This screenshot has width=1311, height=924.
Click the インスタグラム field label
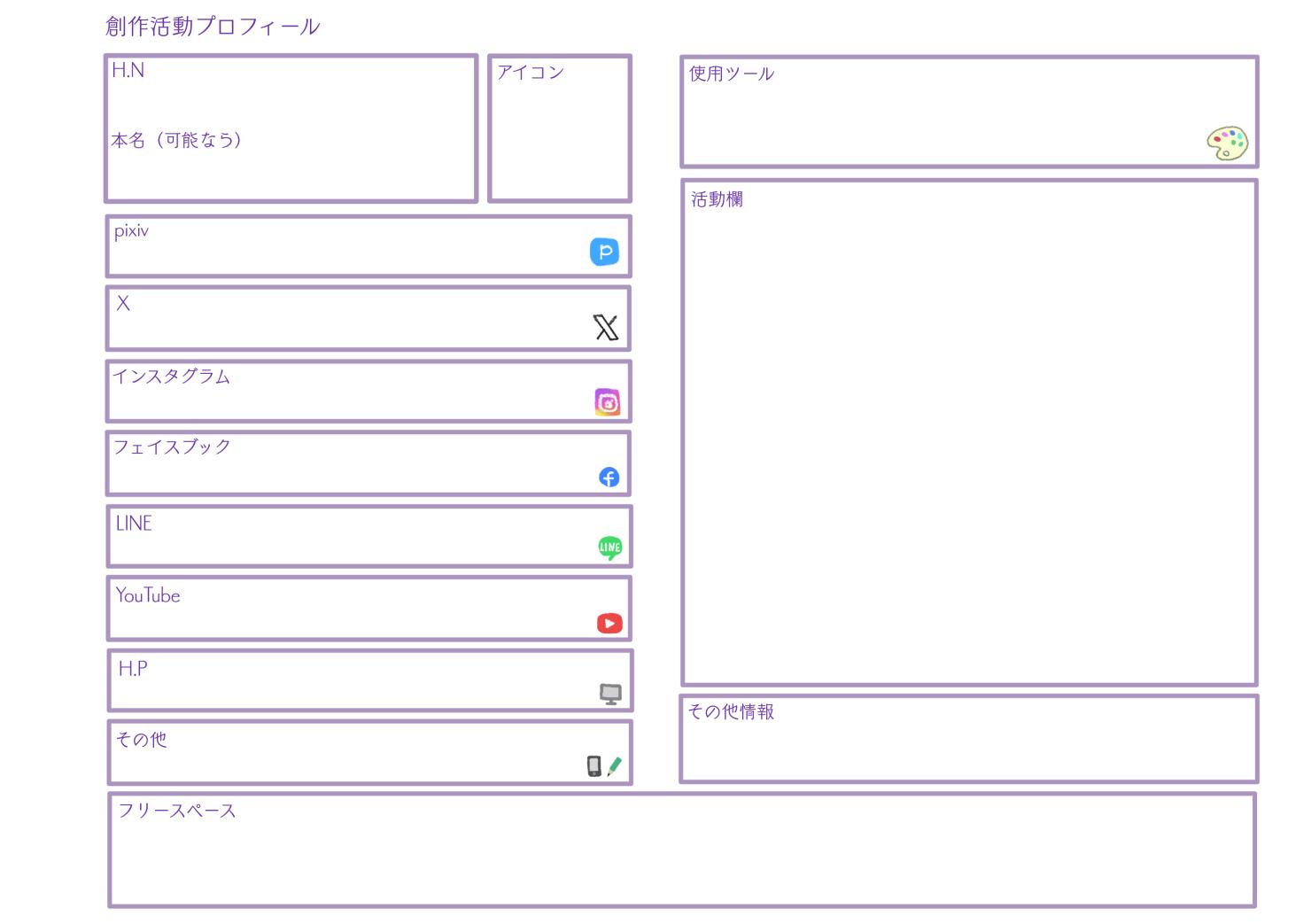click(172, 377)
